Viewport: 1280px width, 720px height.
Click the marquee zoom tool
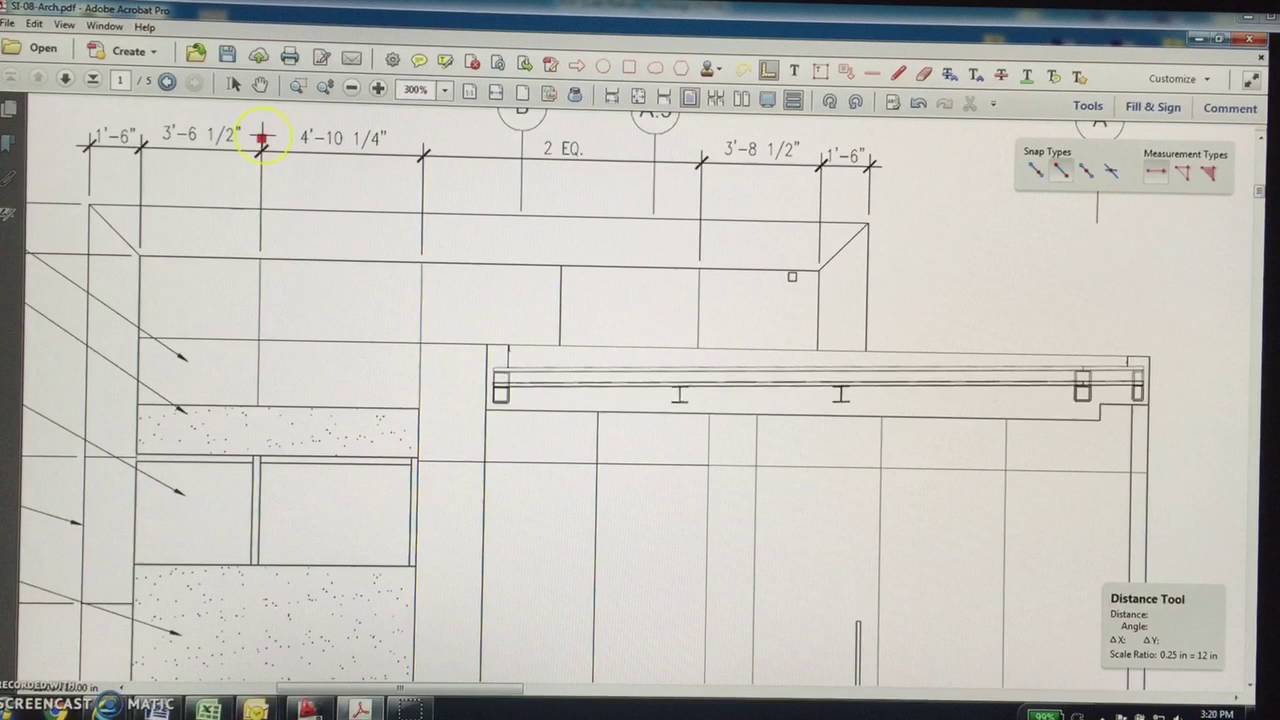click(297, 87)
